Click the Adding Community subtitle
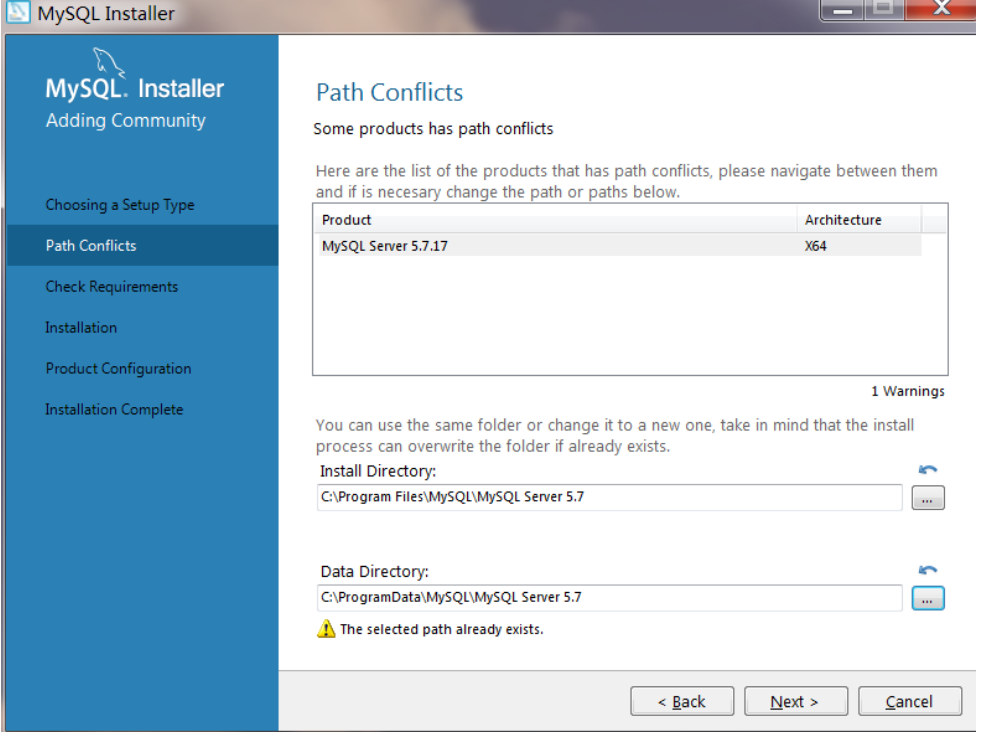This screenshot has width=990, height=733. coord(126,121)
